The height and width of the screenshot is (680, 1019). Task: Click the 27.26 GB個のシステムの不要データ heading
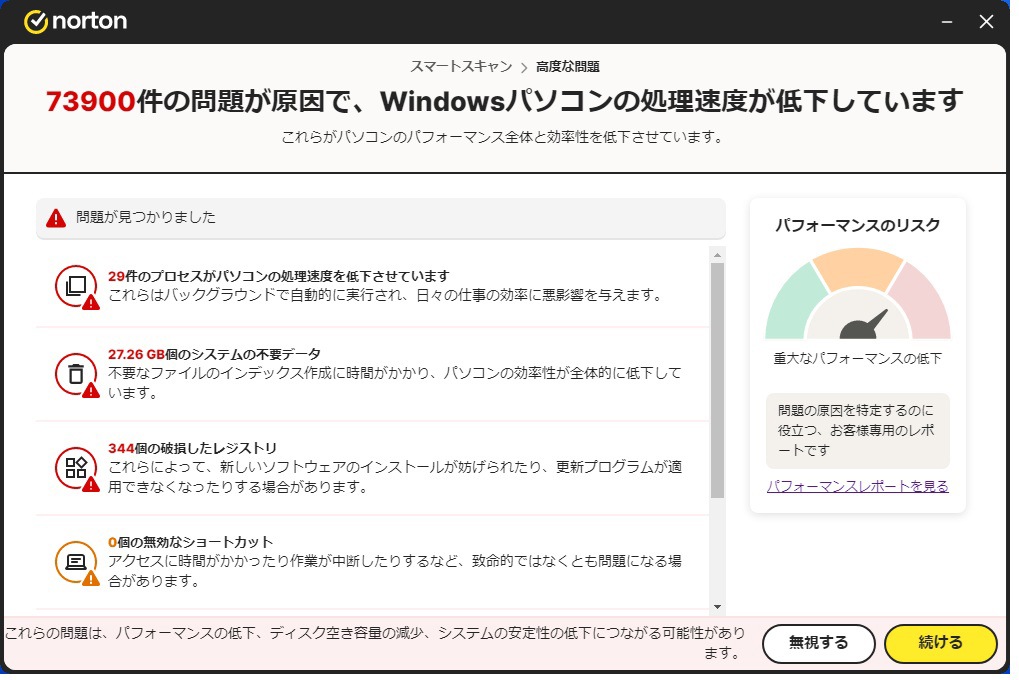click(x=214, y=354)
